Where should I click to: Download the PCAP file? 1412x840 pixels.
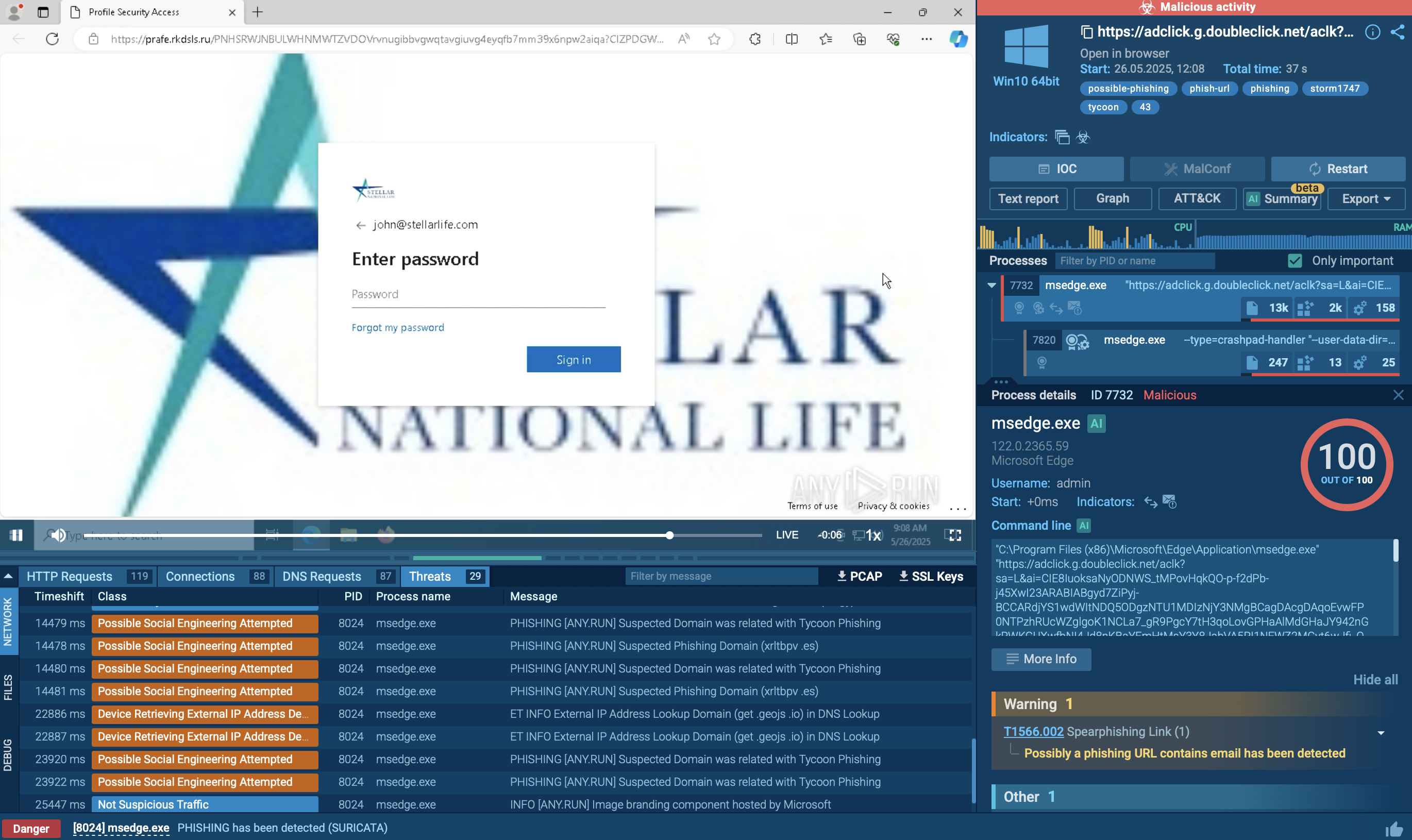click(x=860, y=576)
